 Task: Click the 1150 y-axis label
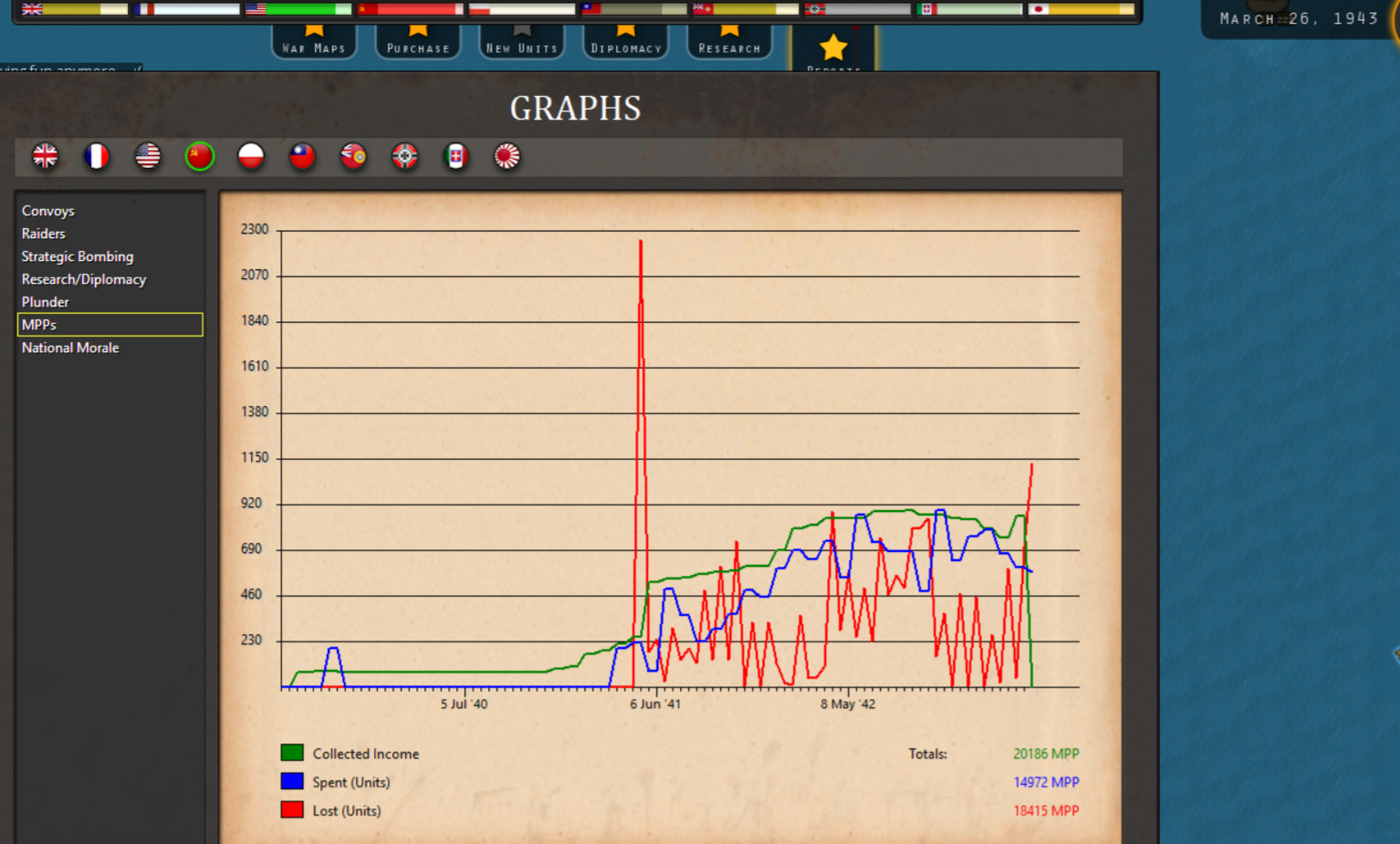coord(255,457)
